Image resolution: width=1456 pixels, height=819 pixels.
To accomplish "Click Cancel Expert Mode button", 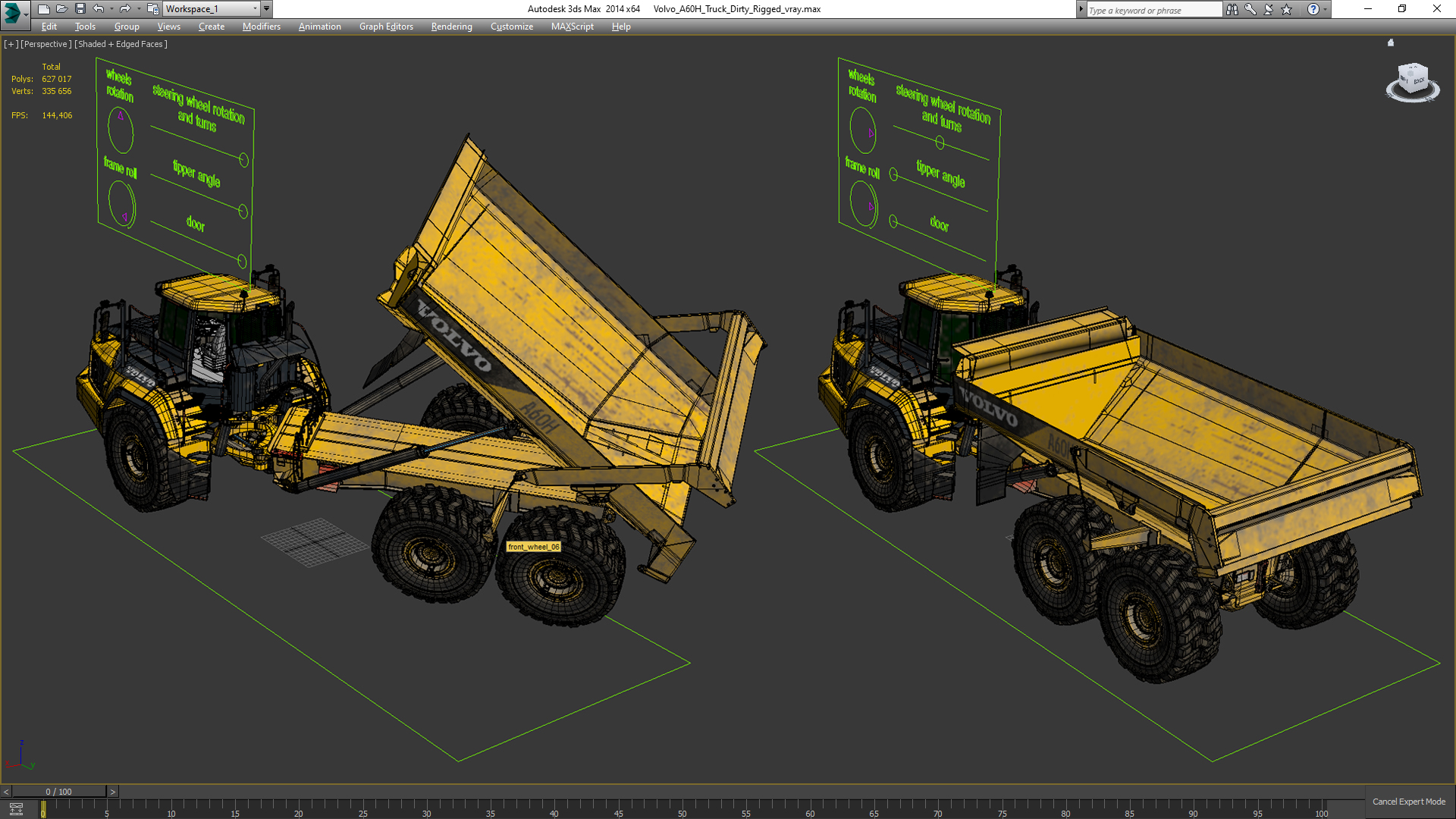I will point(1408,802).
